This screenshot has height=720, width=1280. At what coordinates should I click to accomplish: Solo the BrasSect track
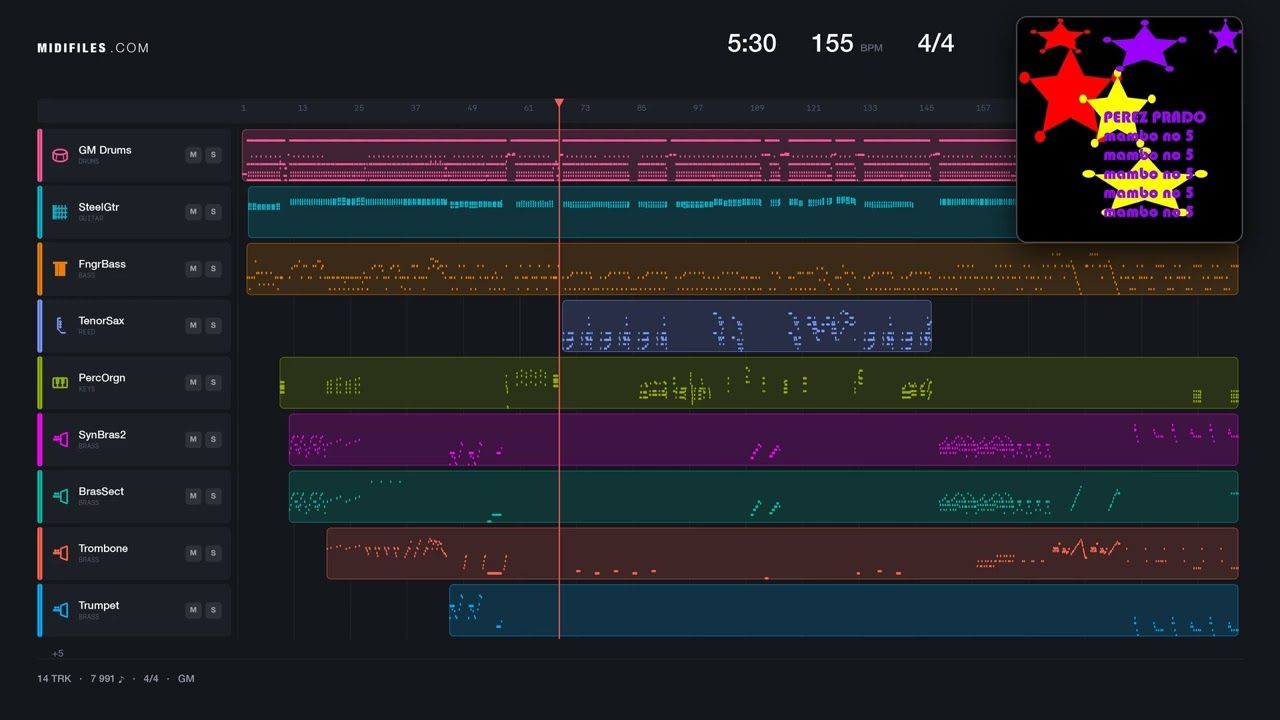tap(212, 497)
